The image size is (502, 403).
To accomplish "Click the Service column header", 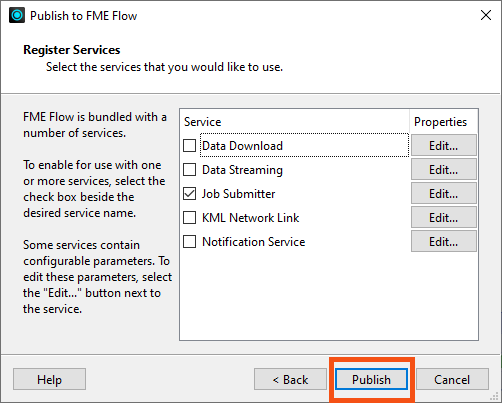I will (203, 122).
